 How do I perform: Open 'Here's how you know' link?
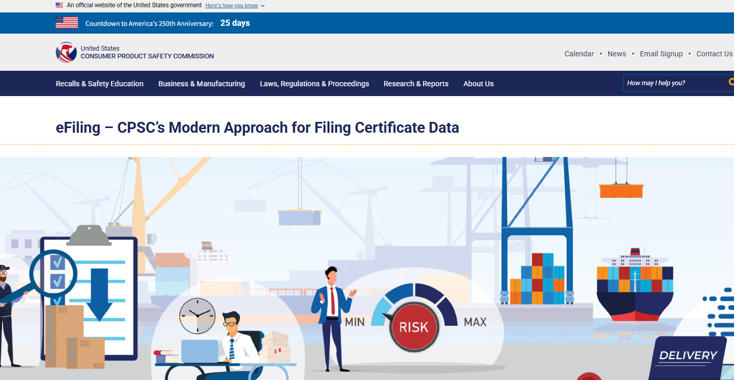pyautogui.click(x=232, y=6)
